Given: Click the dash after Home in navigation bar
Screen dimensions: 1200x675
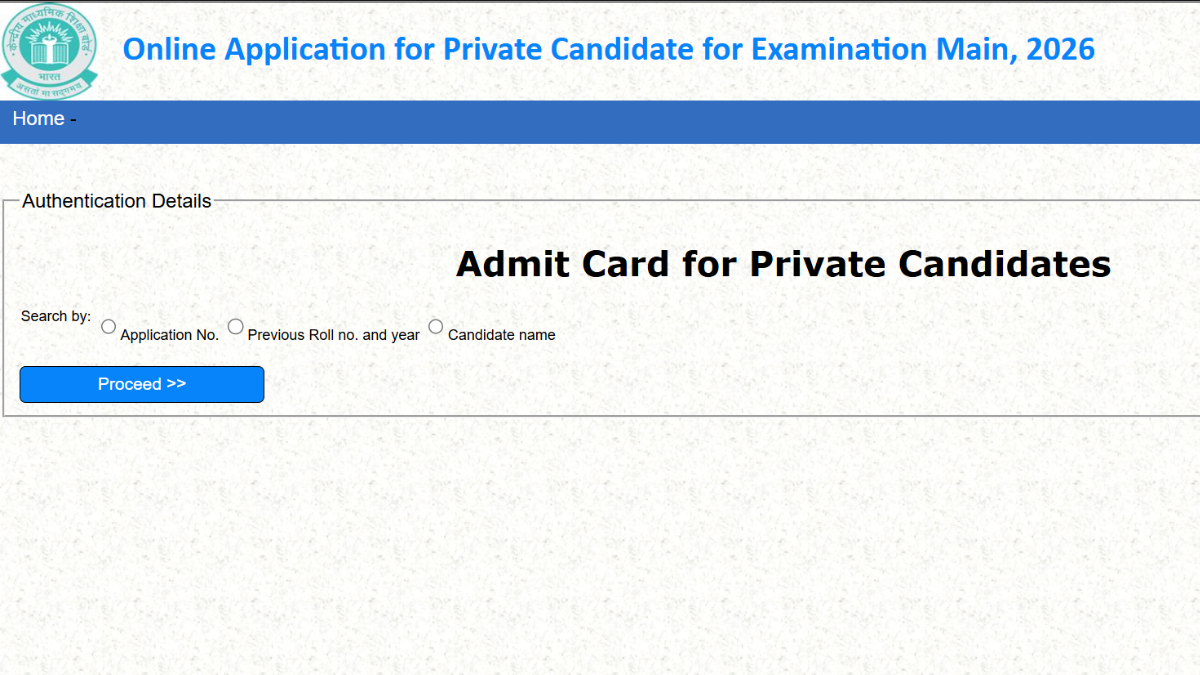Looking at the screenshot, I should [x=73, y=119].
